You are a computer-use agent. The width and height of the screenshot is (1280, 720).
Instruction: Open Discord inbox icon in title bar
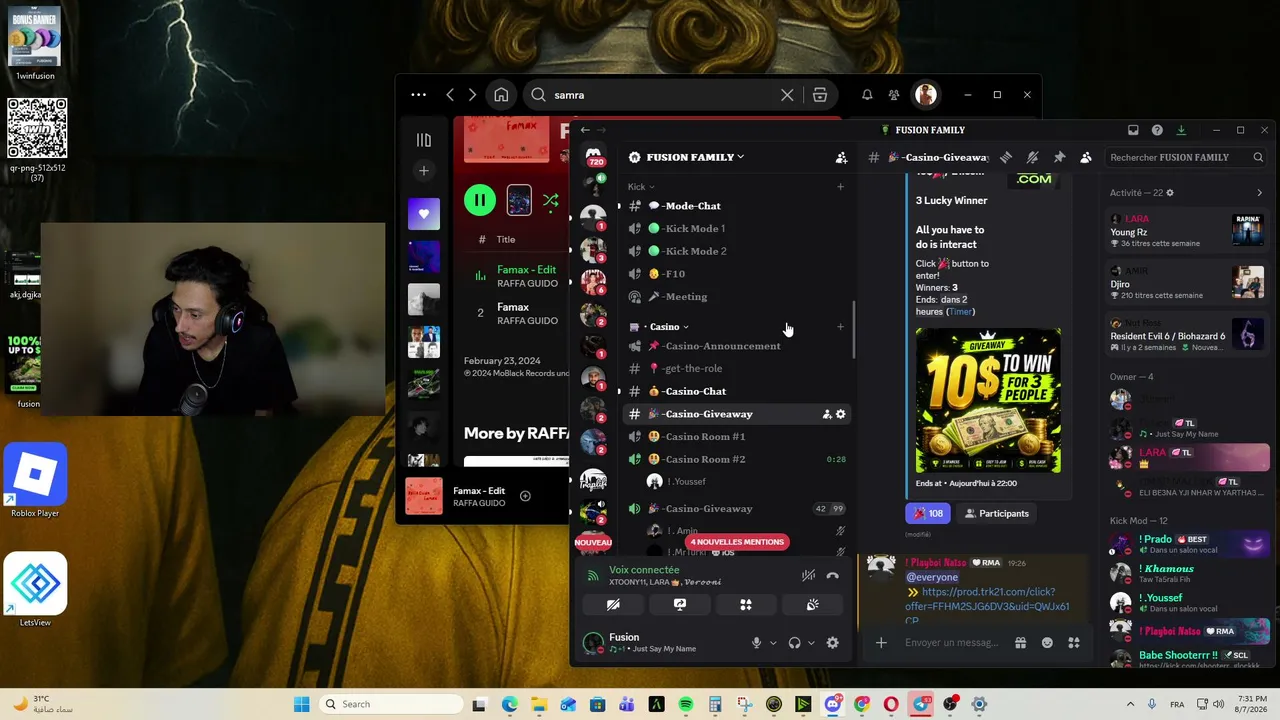tap(1133, 130)
